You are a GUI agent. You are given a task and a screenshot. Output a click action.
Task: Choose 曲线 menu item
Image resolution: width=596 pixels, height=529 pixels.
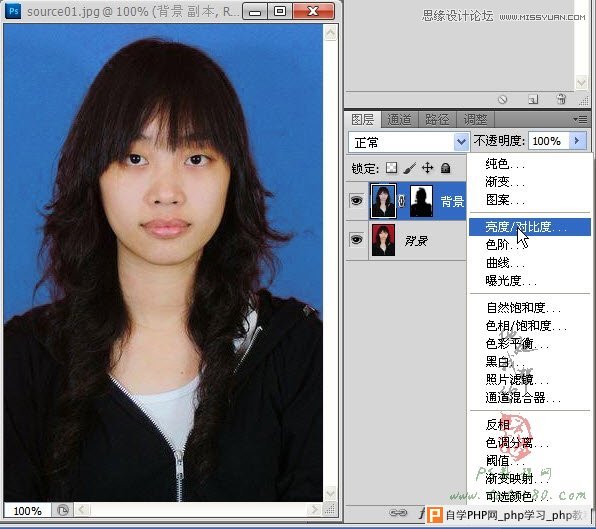coord(529,263)
